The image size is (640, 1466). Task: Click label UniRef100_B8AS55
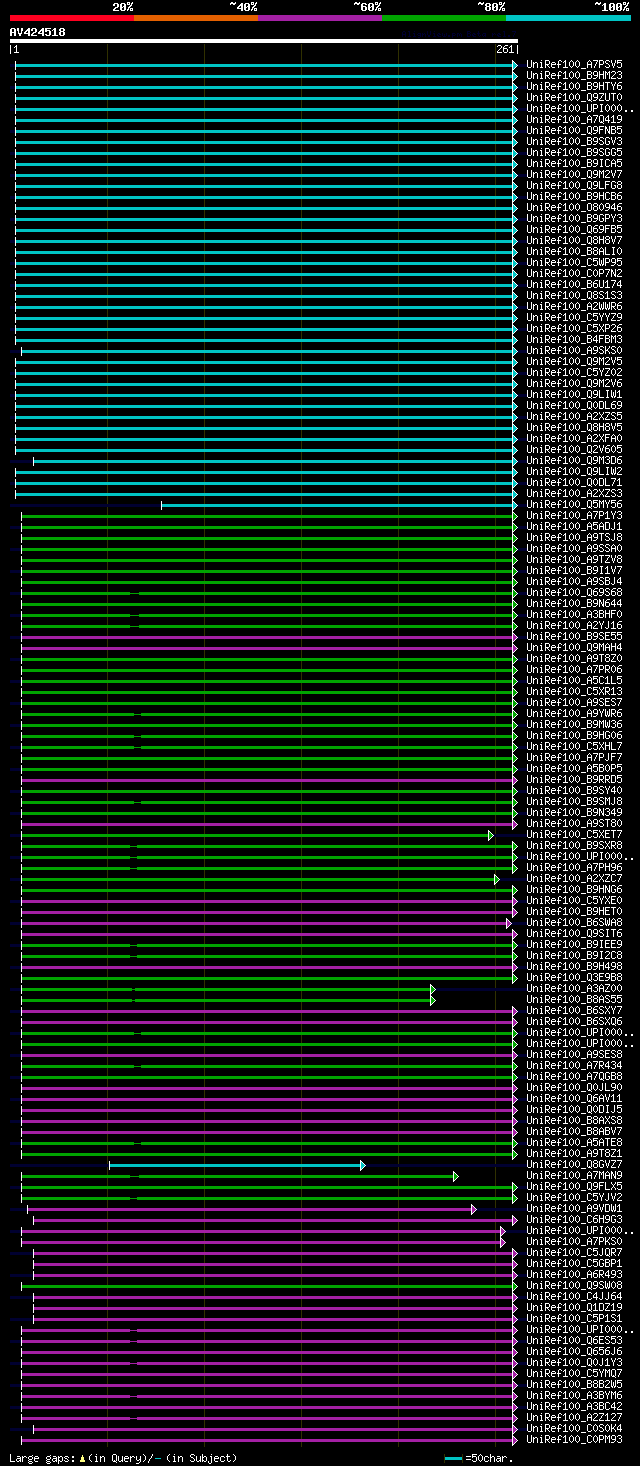click(x=574, y=999)
